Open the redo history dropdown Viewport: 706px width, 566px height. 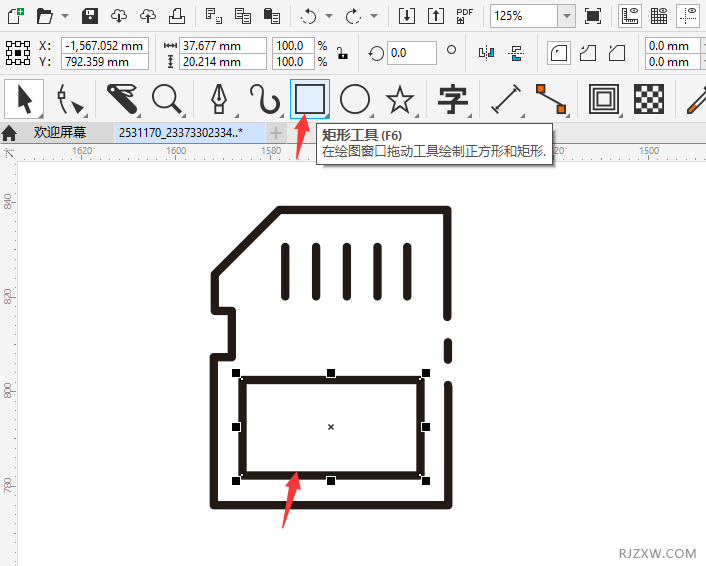tap(374, 16)
